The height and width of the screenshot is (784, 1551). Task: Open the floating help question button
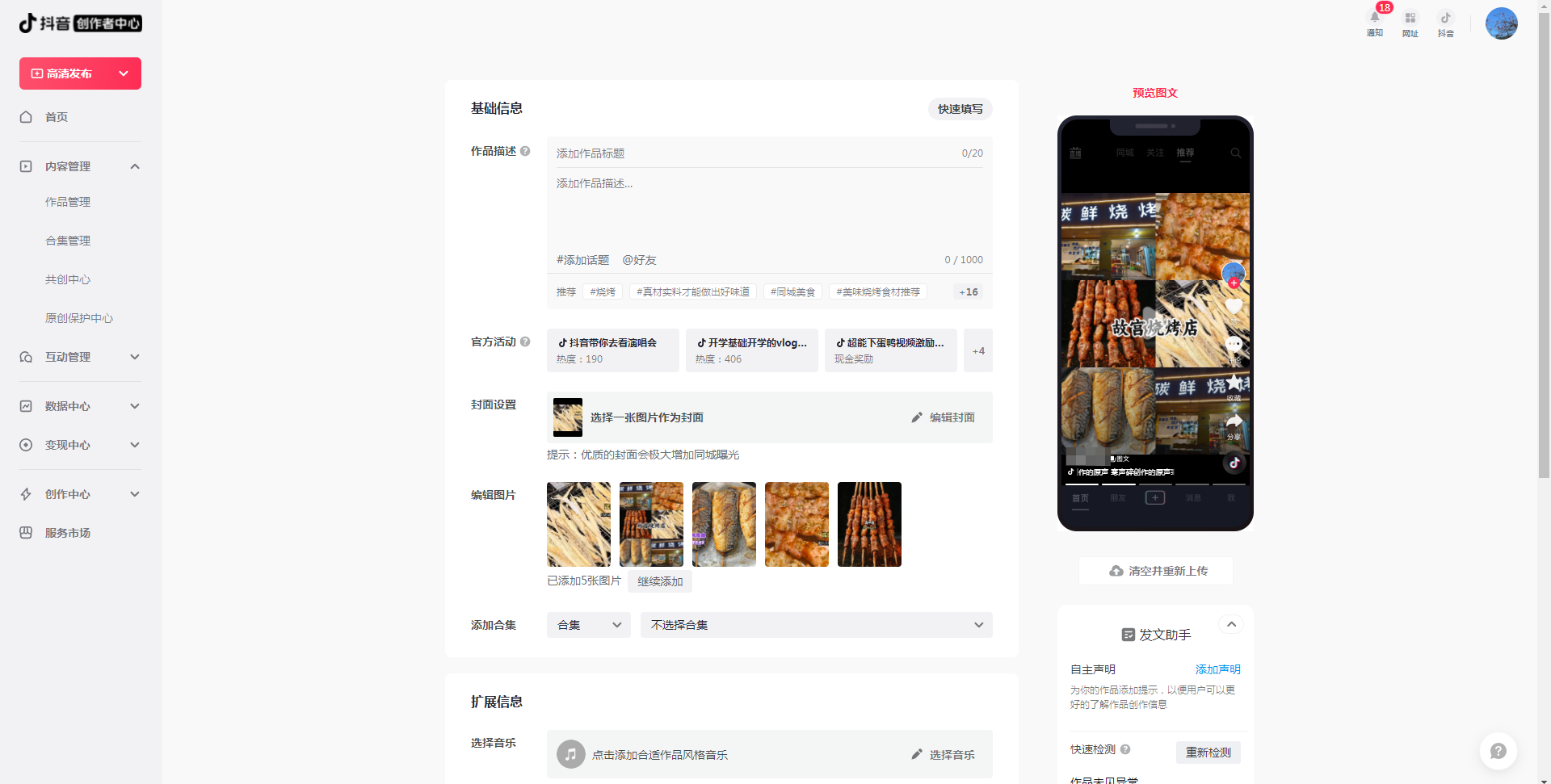pos(1498,751)
